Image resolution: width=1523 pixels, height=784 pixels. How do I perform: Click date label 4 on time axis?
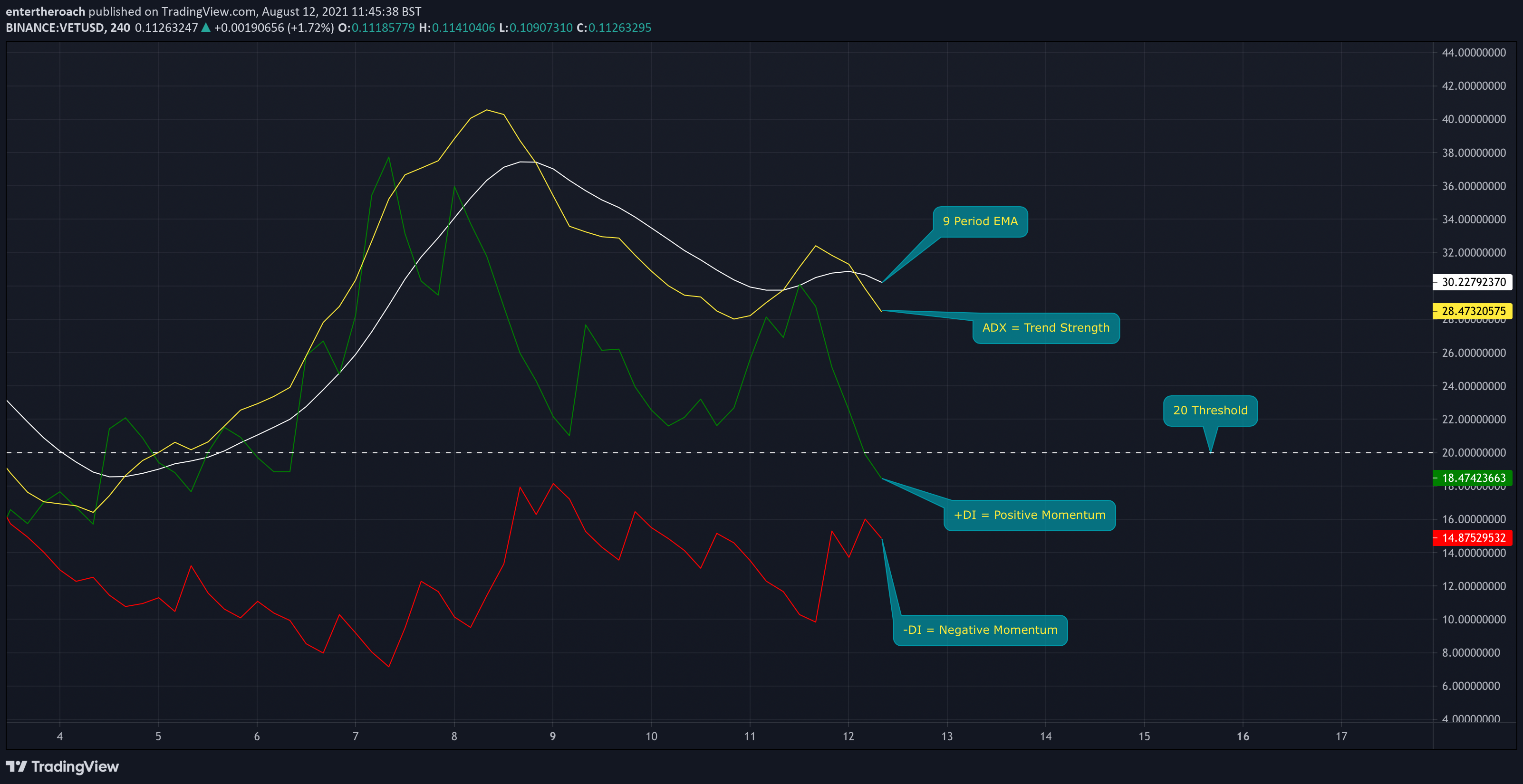[x=60, y=736]
